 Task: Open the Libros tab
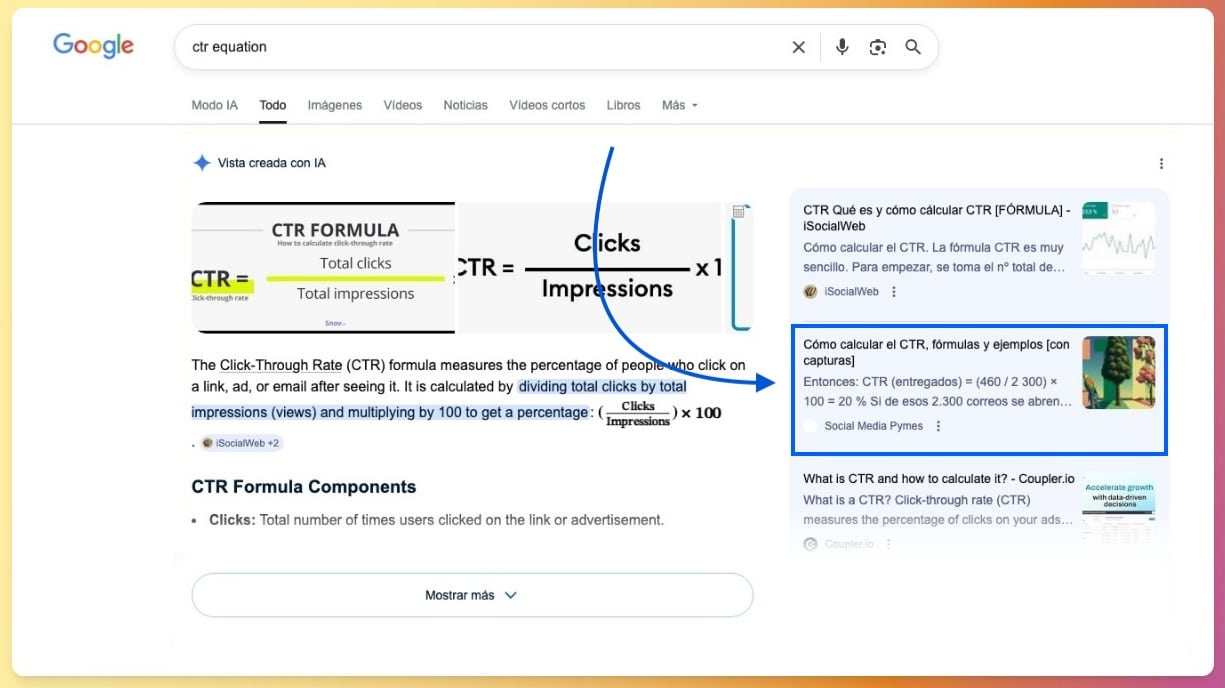coord(623,105)
